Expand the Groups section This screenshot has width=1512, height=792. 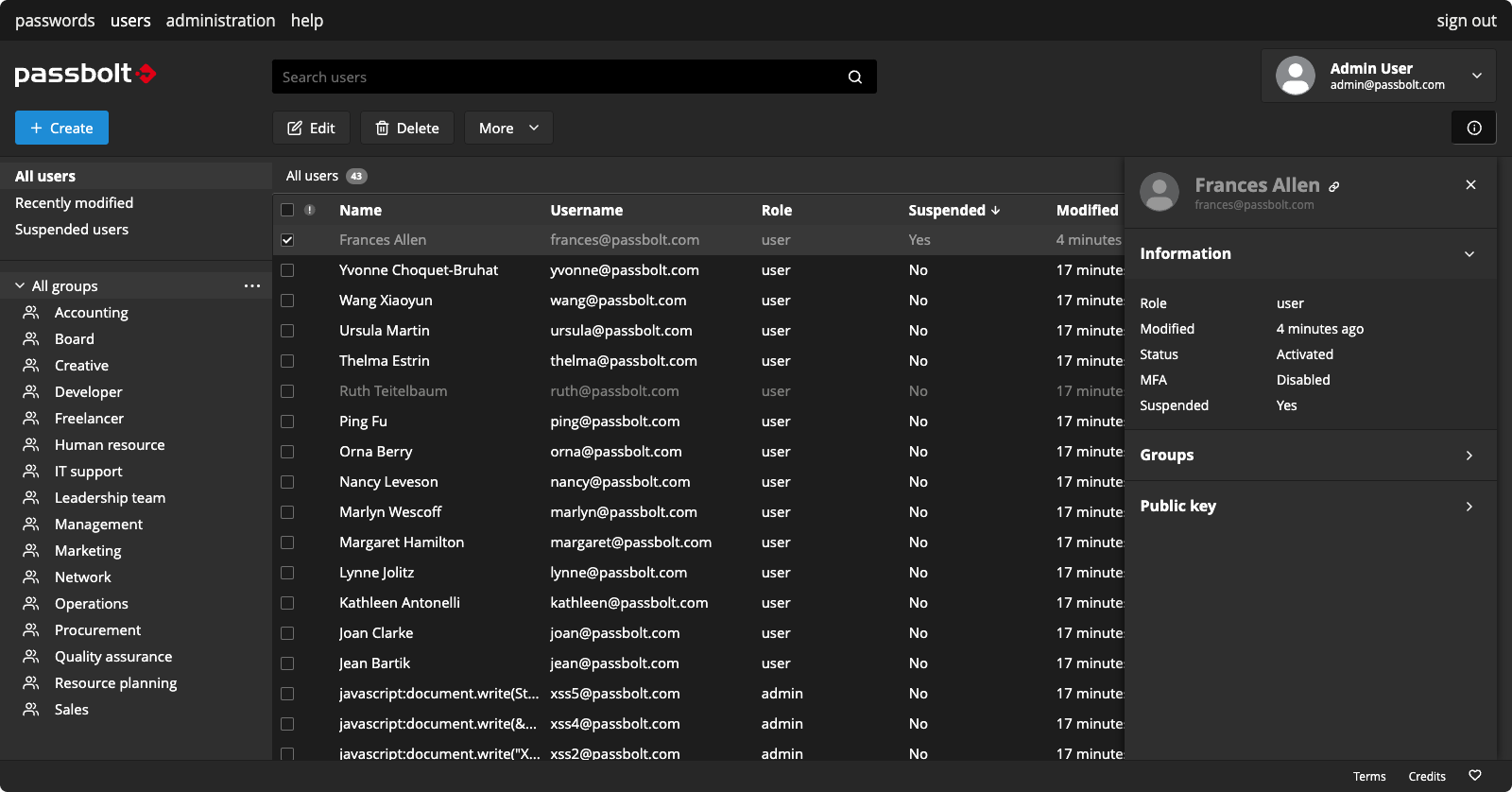pyautogui.click(x=1469, y=456)
